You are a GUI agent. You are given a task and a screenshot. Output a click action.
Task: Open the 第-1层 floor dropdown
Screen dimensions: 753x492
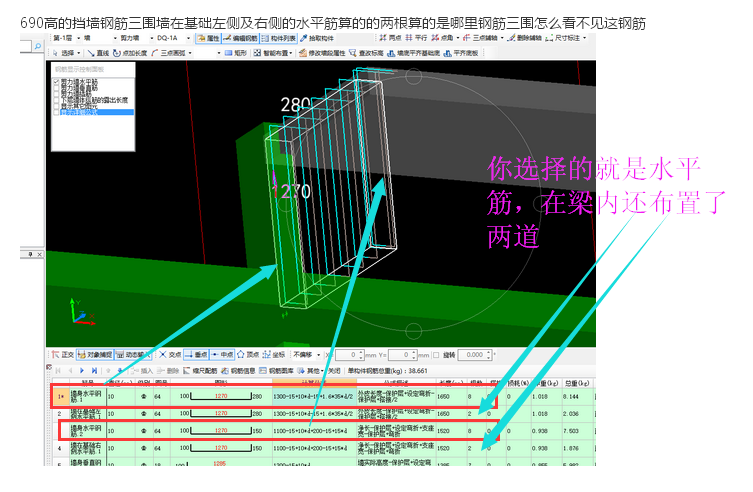pyautogui.click(x=78, y=38)
